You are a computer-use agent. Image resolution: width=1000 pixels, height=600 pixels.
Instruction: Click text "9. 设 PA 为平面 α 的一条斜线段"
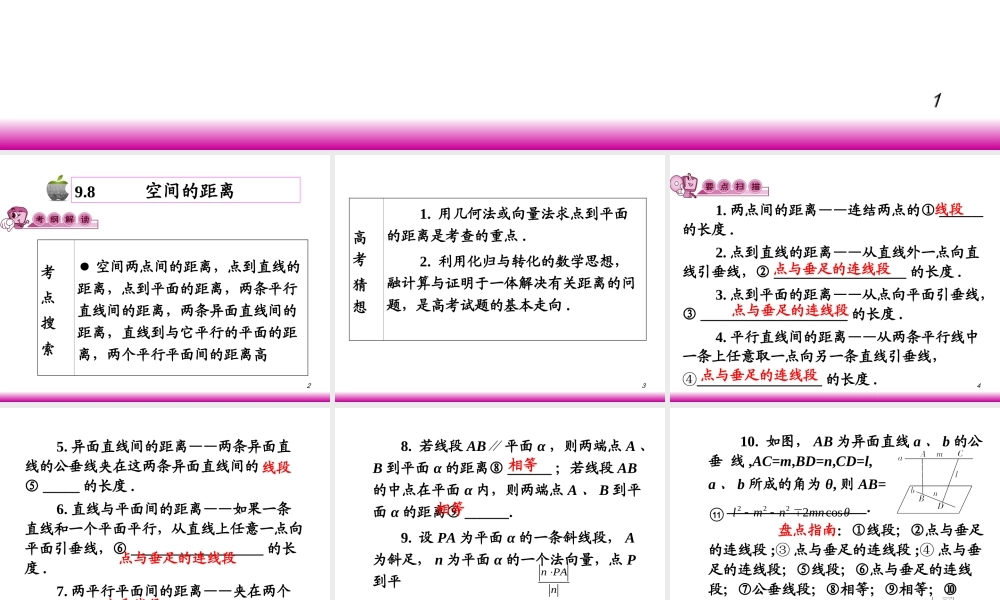[x=507, y=538]
